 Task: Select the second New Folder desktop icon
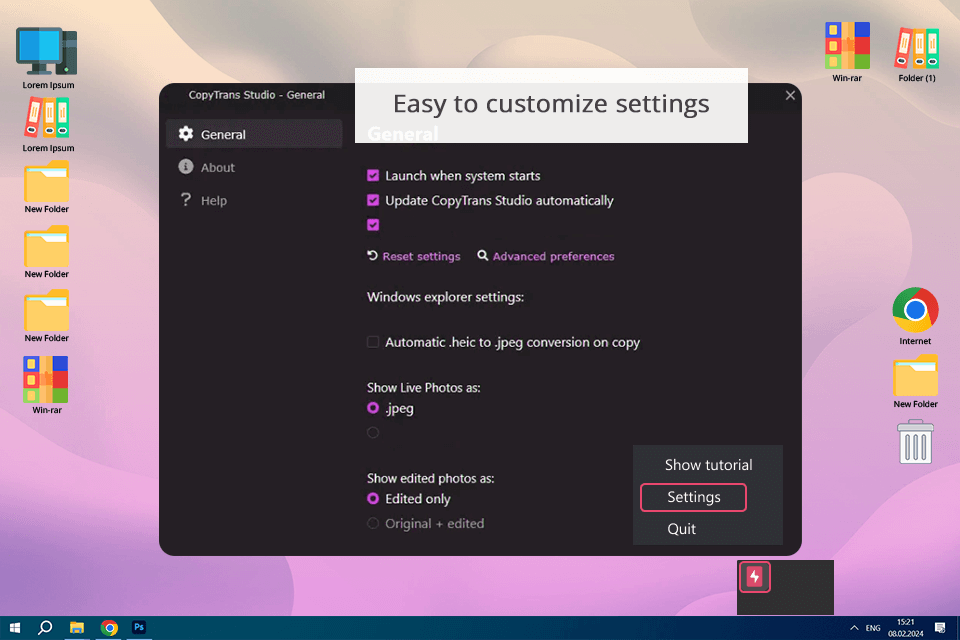[x=47, y=252]
